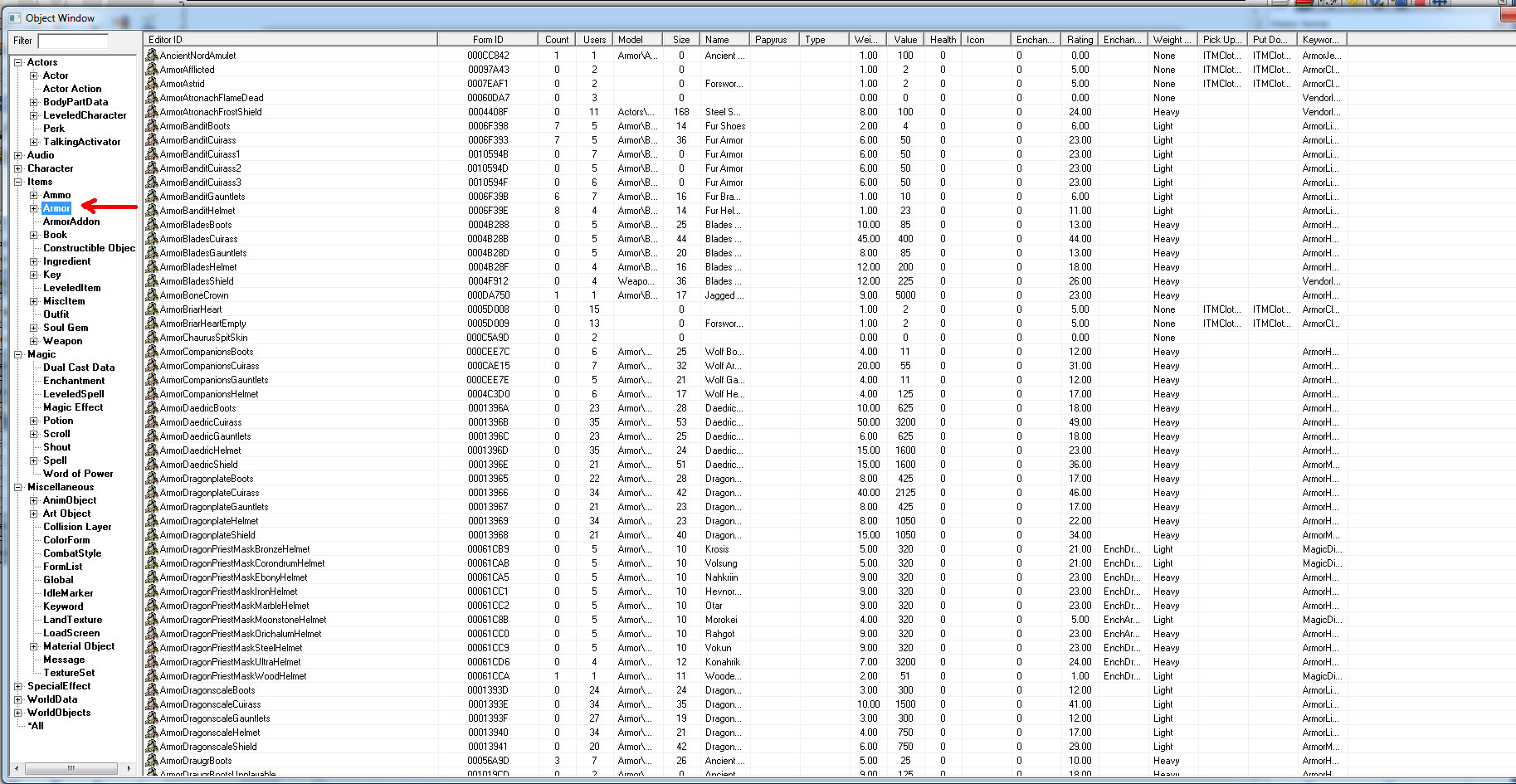The width and height of the screenshot is (1516, 784).
Task: Click the tree panel scroll right arrow
Action: click(129, 768)
